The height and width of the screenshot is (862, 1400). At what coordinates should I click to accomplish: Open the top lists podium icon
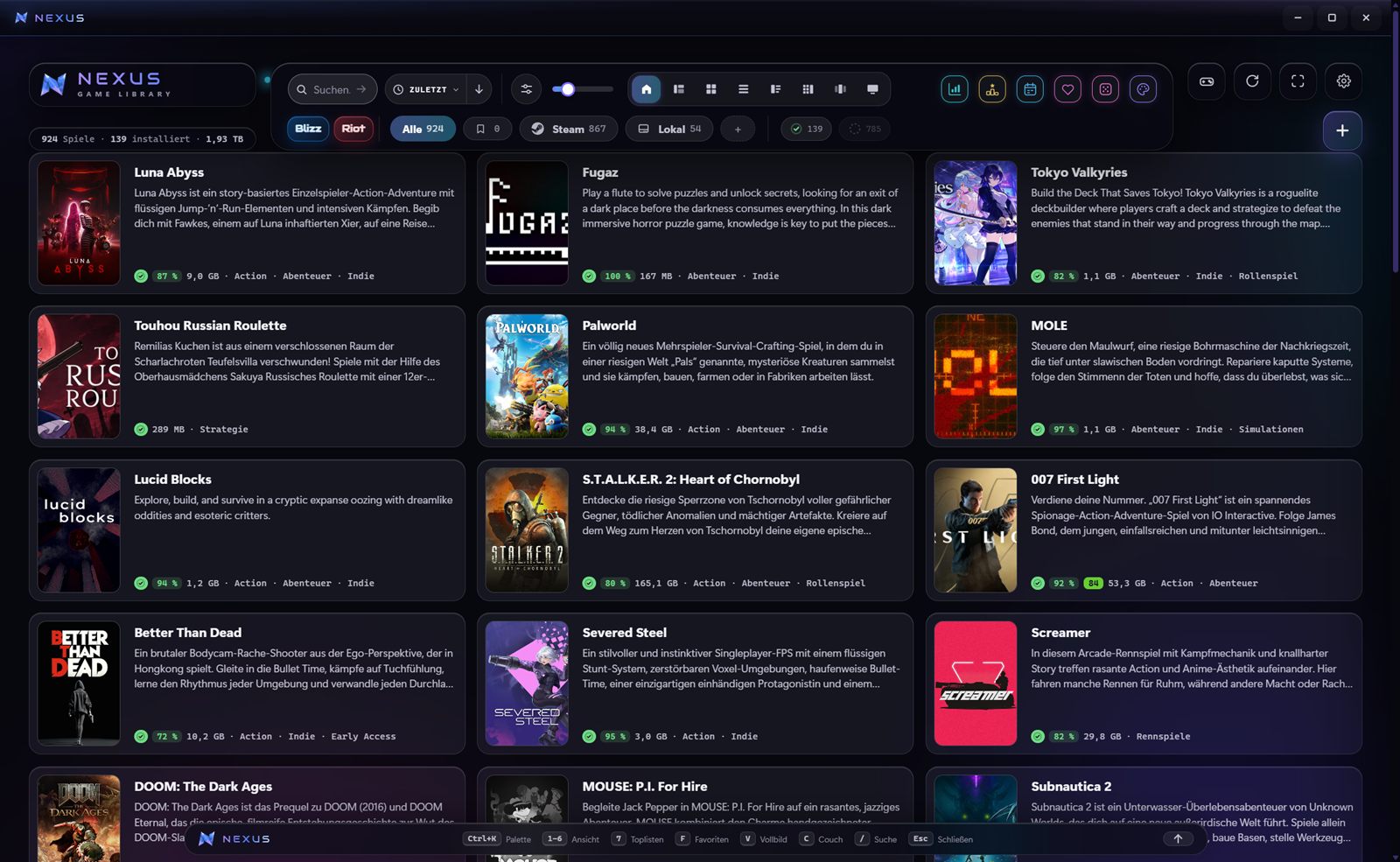coord(992,89)
